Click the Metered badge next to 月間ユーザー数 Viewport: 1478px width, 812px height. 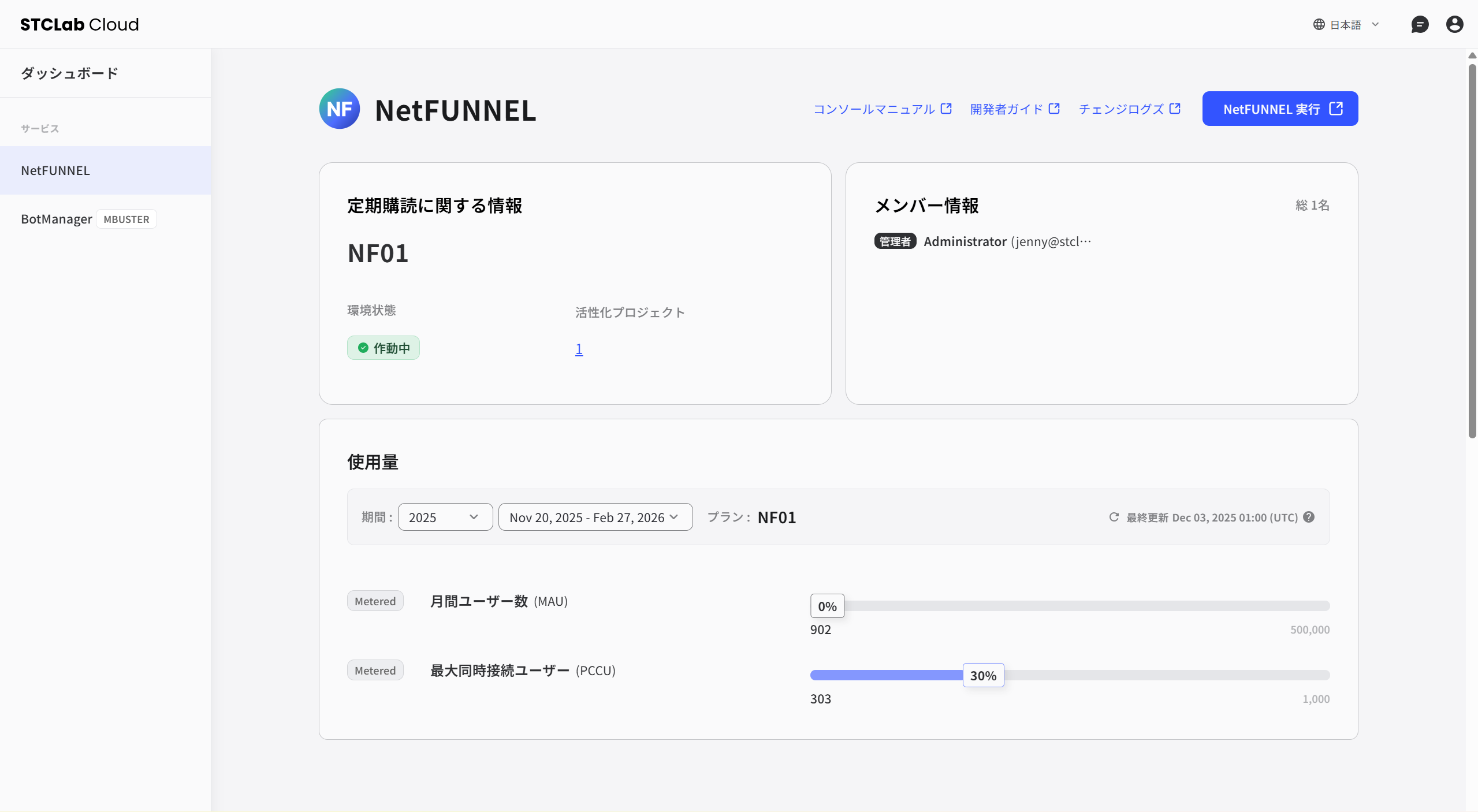pyautogui.click(x=374, y=601)
